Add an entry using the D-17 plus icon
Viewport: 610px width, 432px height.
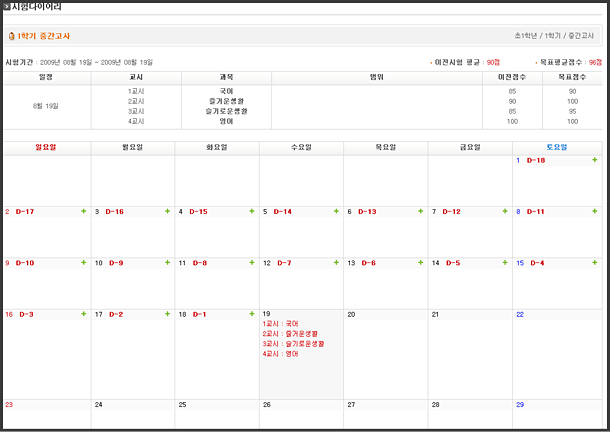[x=84, y=212]
